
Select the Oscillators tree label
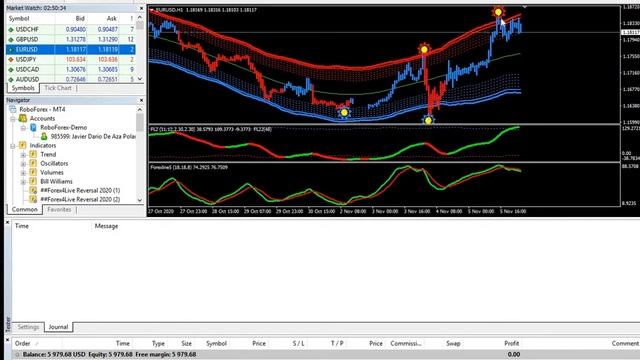point(54,163)
